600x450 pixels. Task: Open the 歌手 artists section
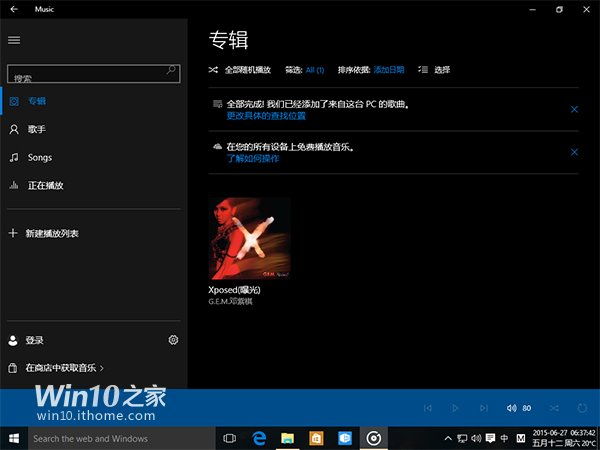94,129
